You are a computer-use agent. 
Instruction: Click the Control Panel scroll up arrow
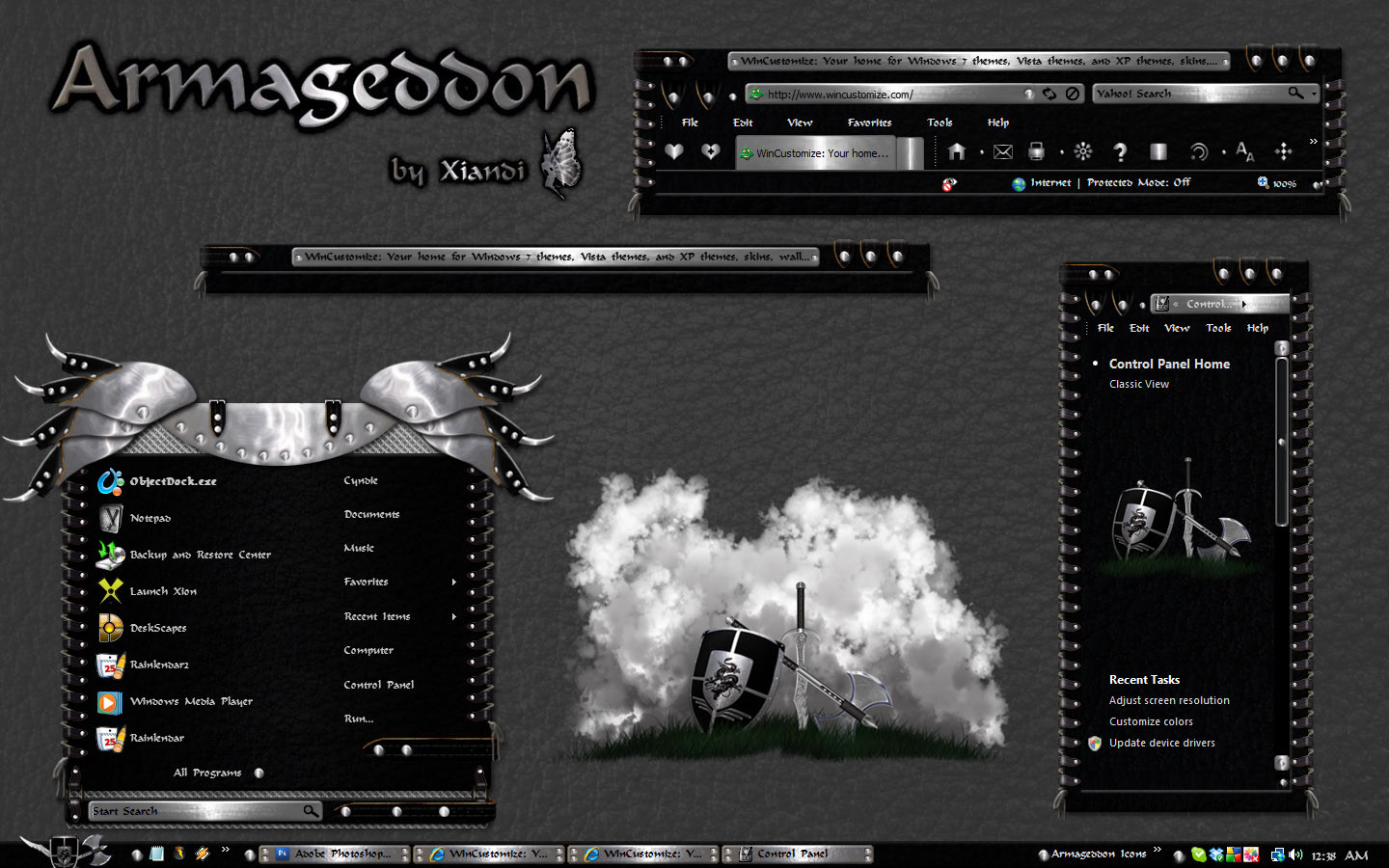click(1282, 347)
